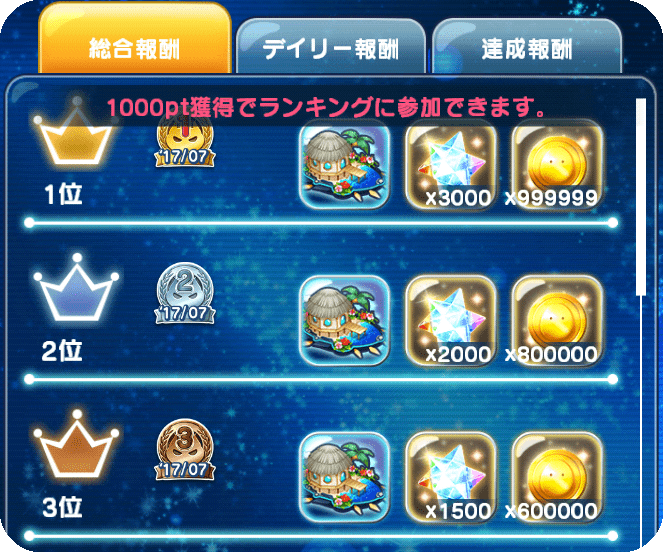
Task: Tap the x999999 gold coin reward
Action: click(x=557, y=165)
